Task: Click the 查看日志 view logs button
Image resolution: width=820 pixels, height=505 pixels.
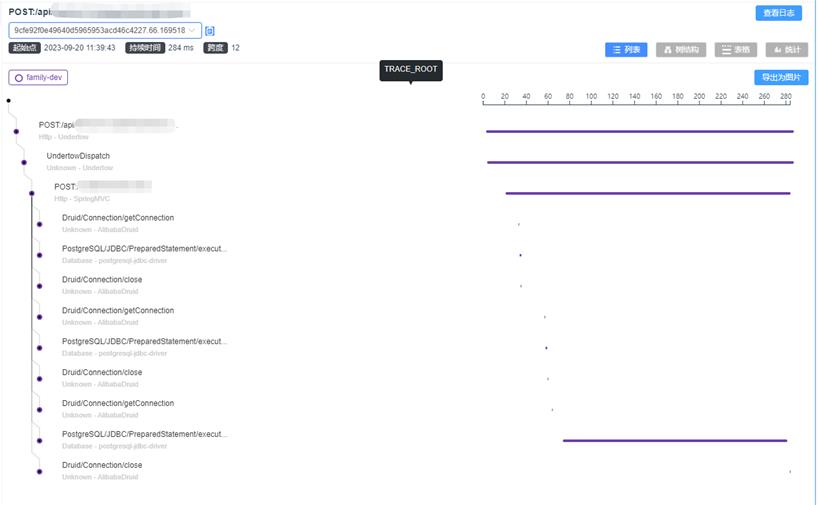Action: (x=778, y=13)
